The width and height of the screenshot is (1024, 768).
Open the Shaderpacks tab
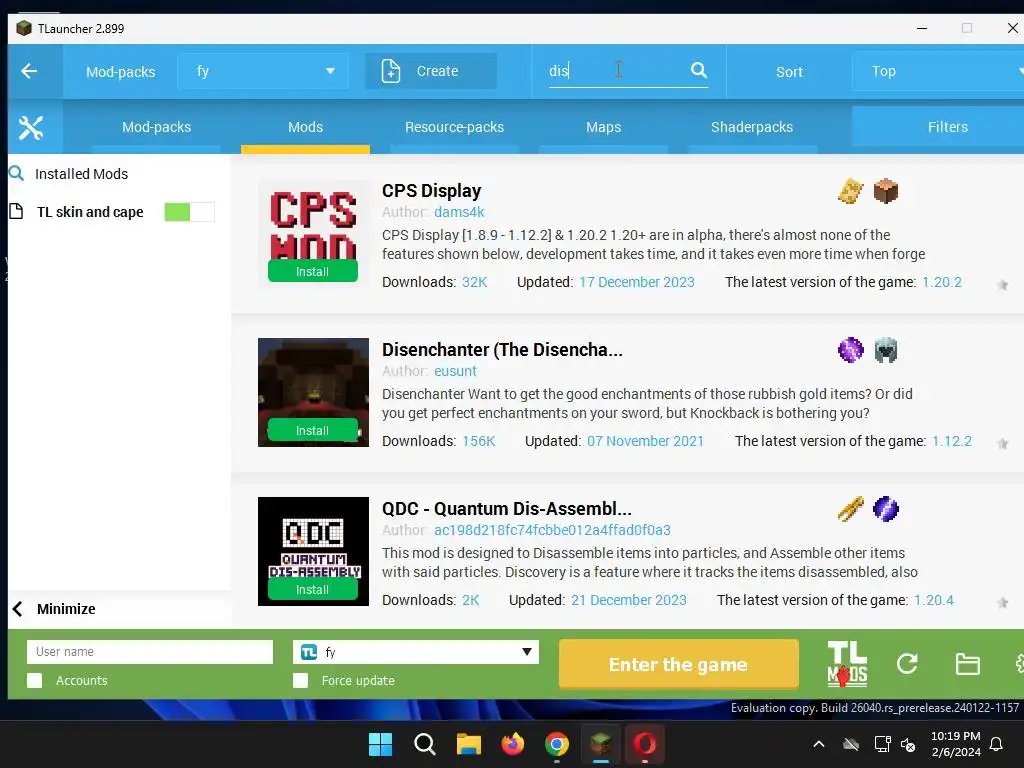tap(752, 127)
